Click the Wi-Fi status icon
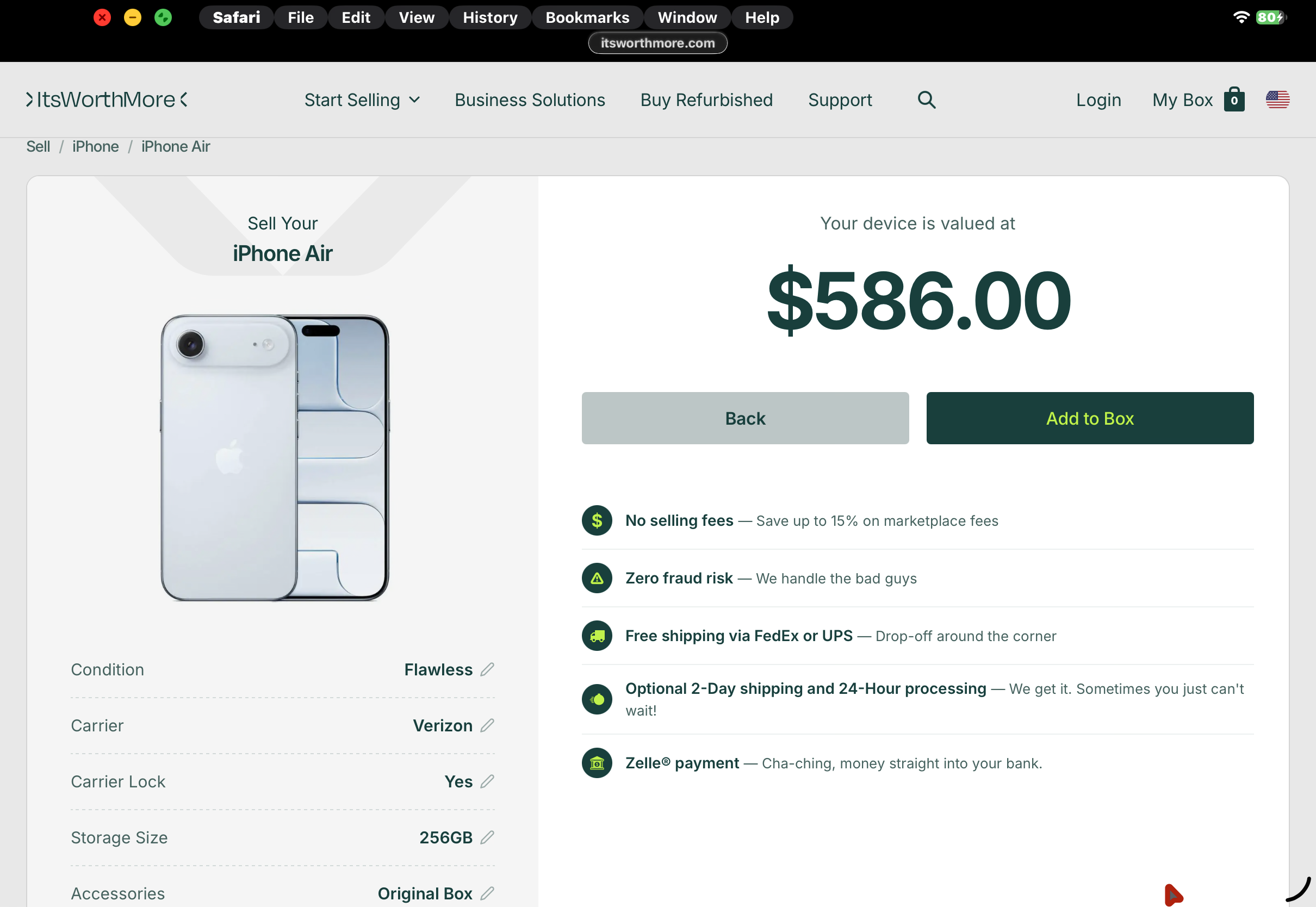 (x=1241, y=17)
